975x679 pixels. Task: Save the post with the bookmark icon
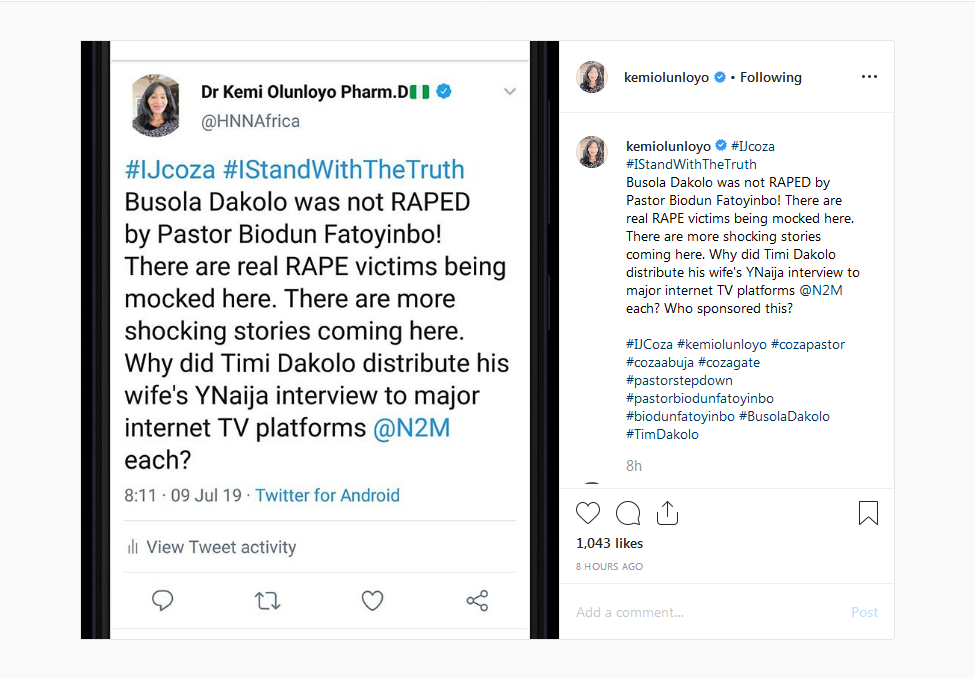tap(868, 512)
